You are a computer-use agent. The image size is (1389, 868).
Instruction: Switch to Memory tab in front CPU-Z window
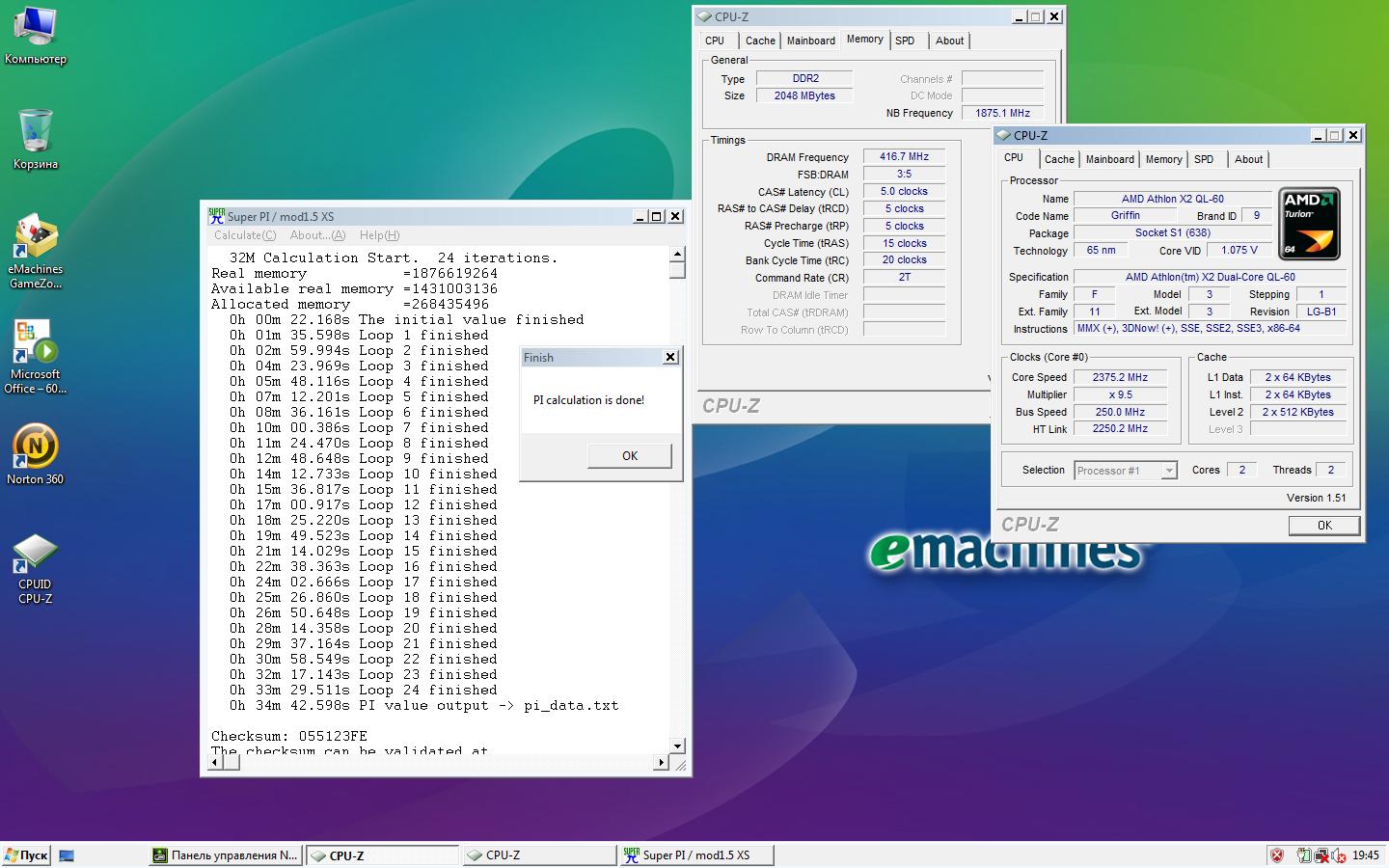tap(1163, 160)
